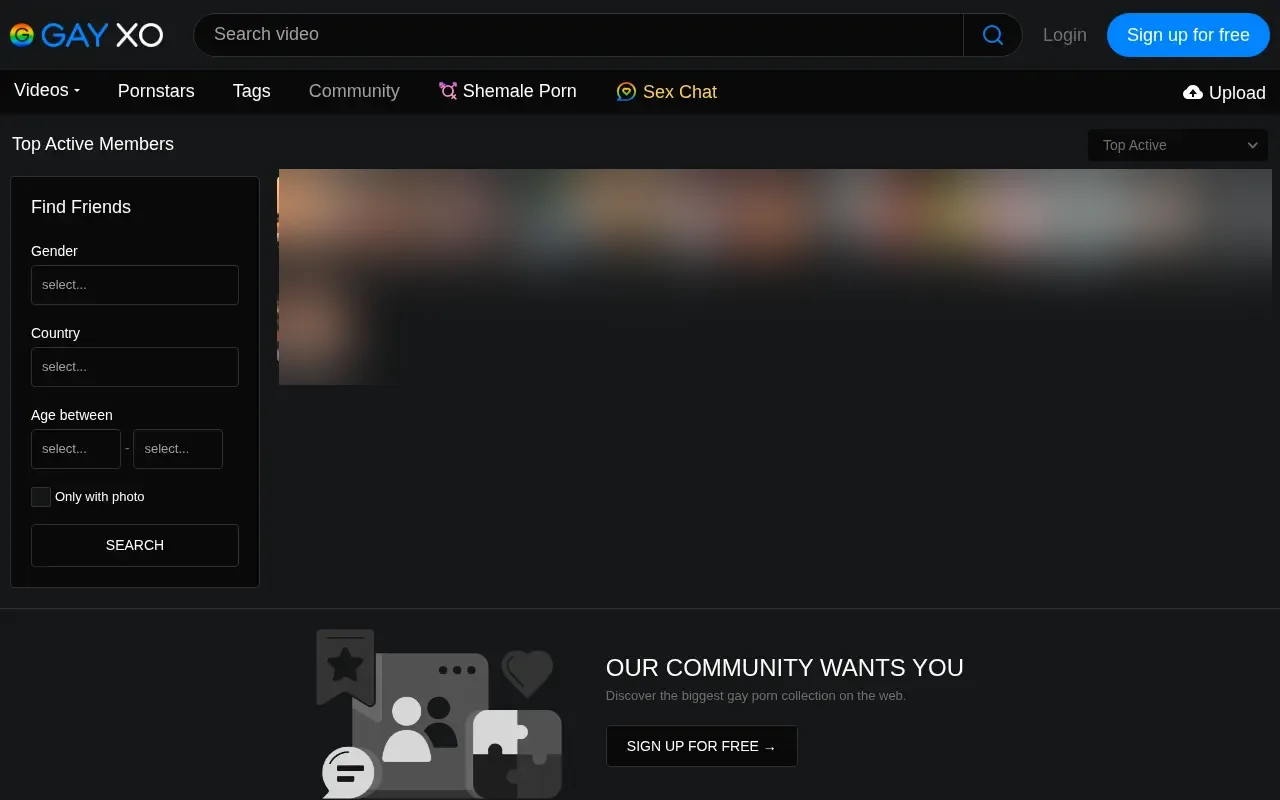Toggle the Only with photo checkbox

click(41, 497)
